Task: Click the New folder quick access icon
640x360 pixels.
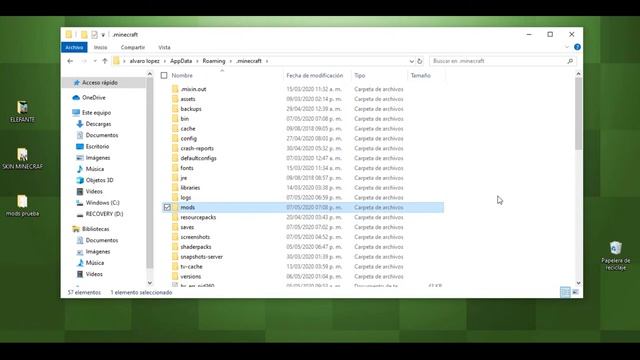Action: tap(84, 35)
